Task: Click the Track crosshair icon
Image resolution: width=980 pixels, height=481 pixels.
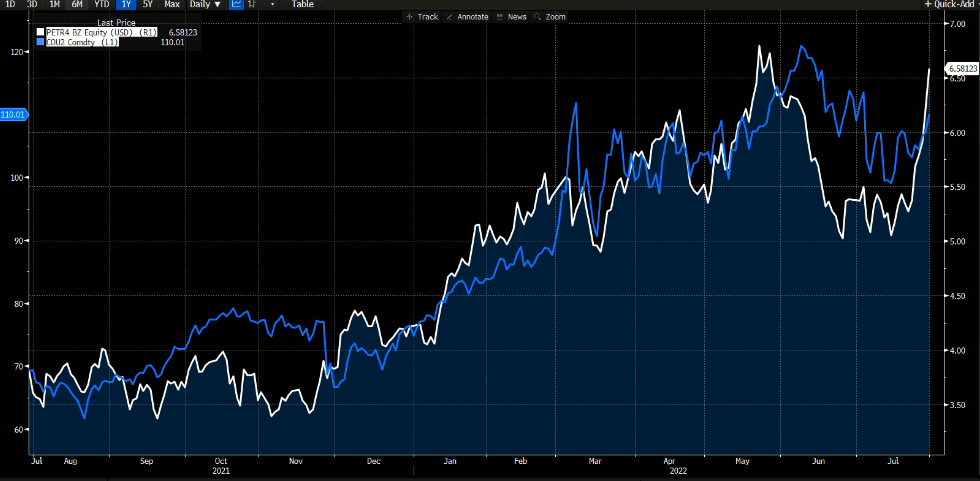Action: 410,17
